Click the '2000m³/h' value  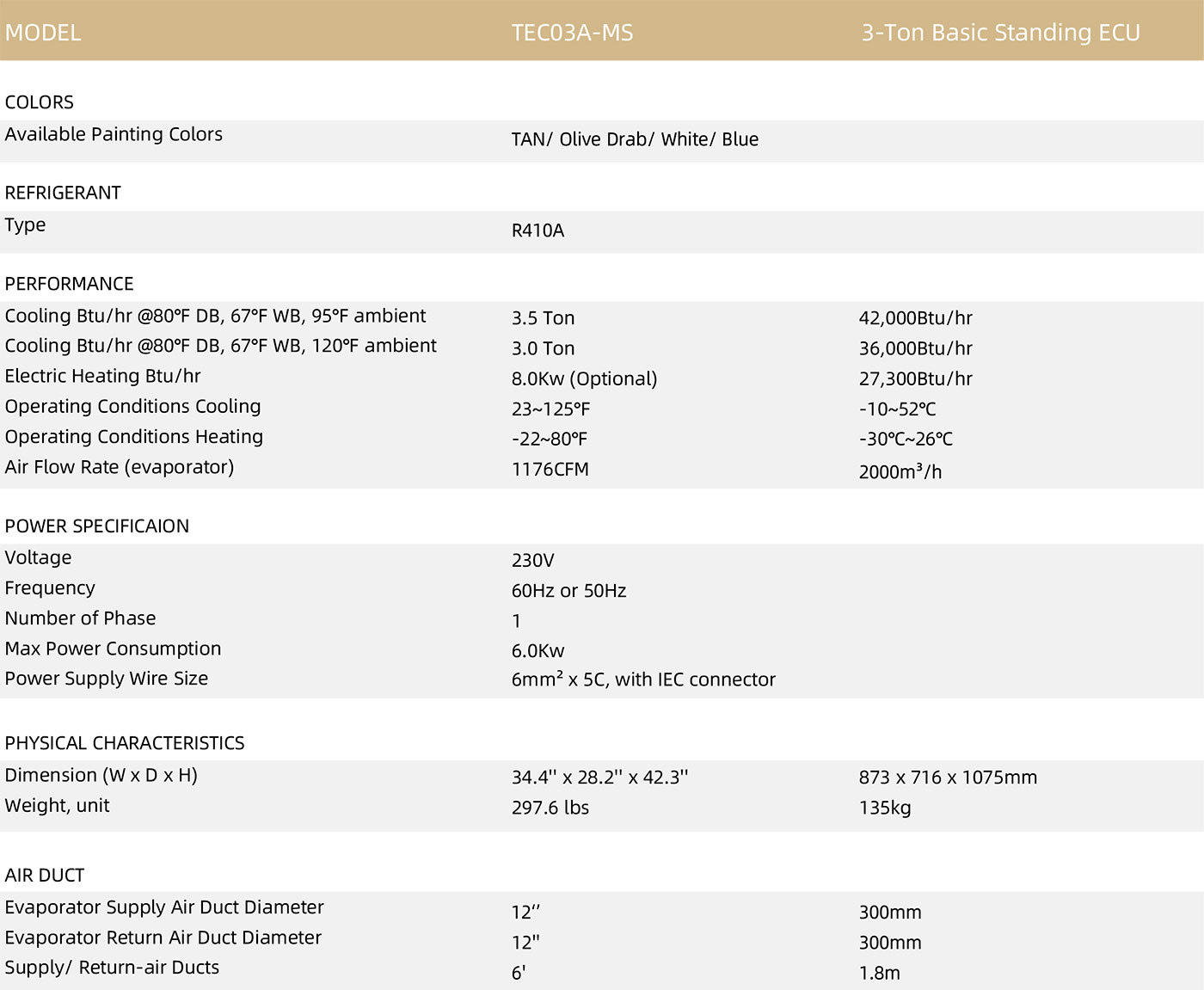(x=900, y=471)
